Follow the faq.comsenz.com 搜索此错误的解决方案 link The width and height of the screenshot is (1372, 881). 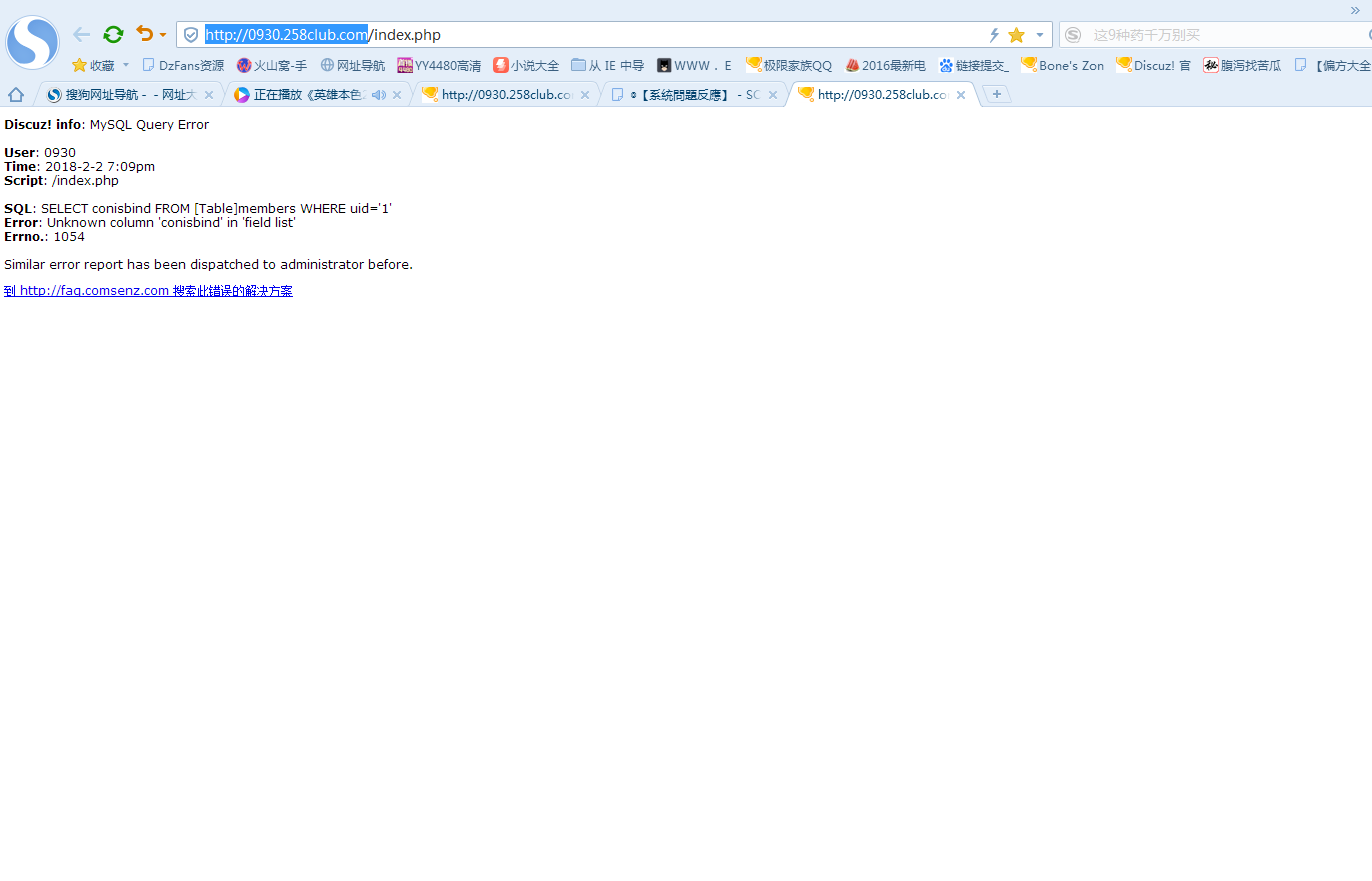[x=148, y=291]
